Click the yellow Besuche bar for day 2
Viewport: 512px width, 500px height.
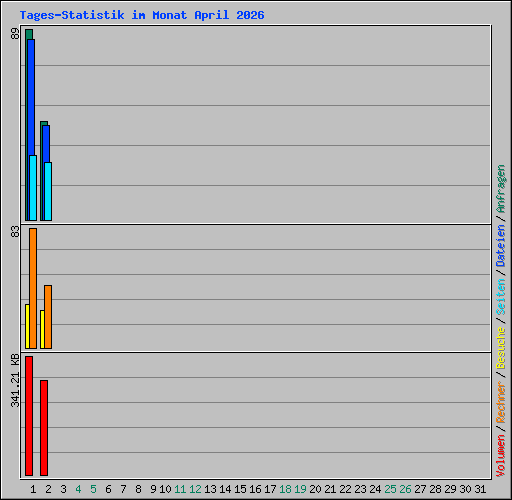pyautogui.click(x=42, y=329)
